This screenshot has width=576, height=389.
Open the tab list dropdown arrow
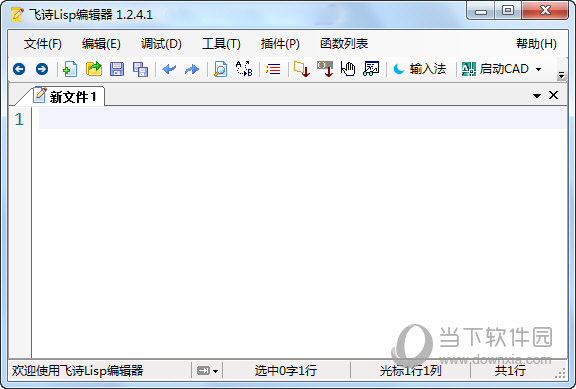pos(537,96)
